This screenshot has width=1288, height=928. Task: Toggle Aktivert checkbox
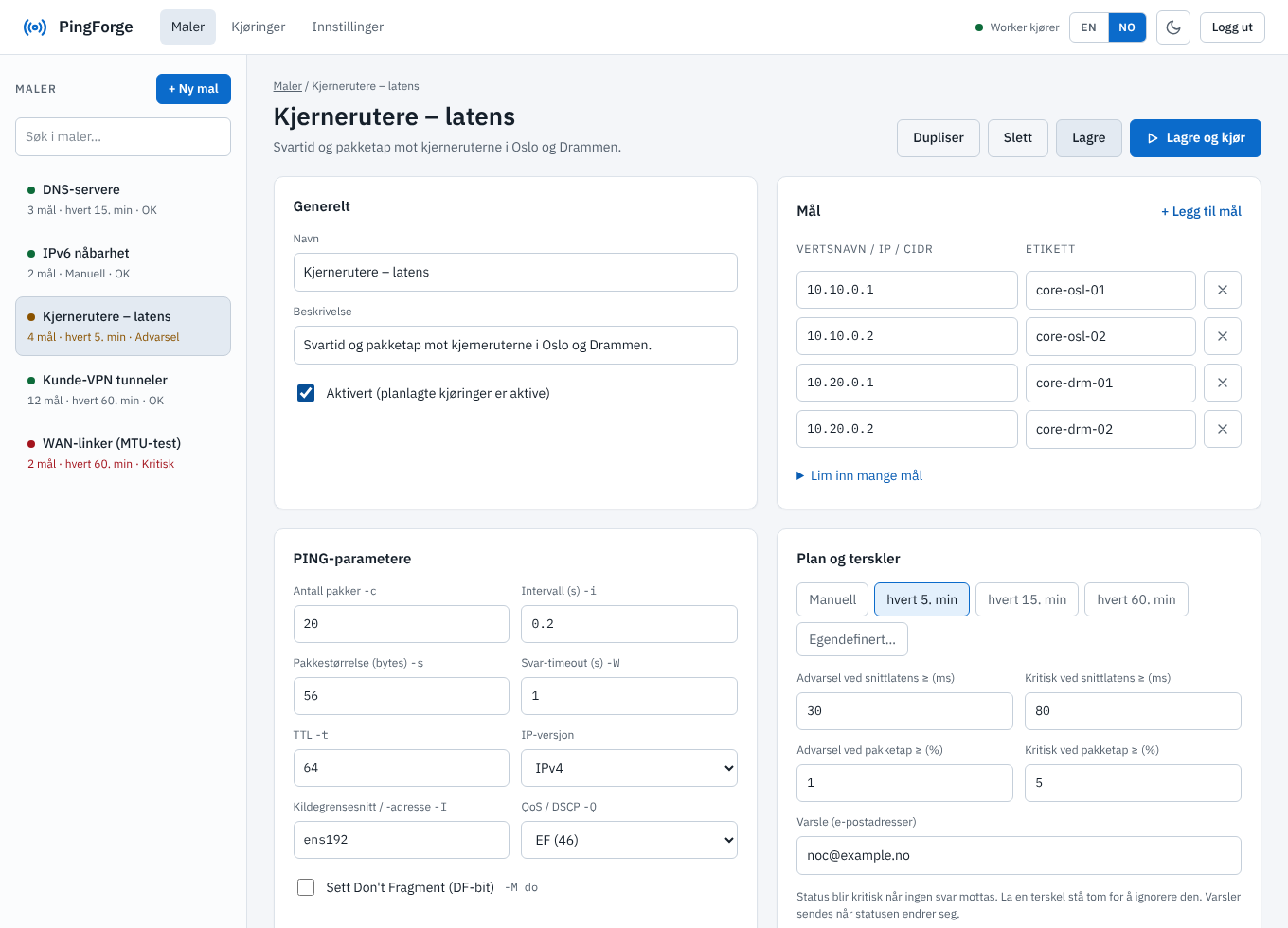click(306, 393)
